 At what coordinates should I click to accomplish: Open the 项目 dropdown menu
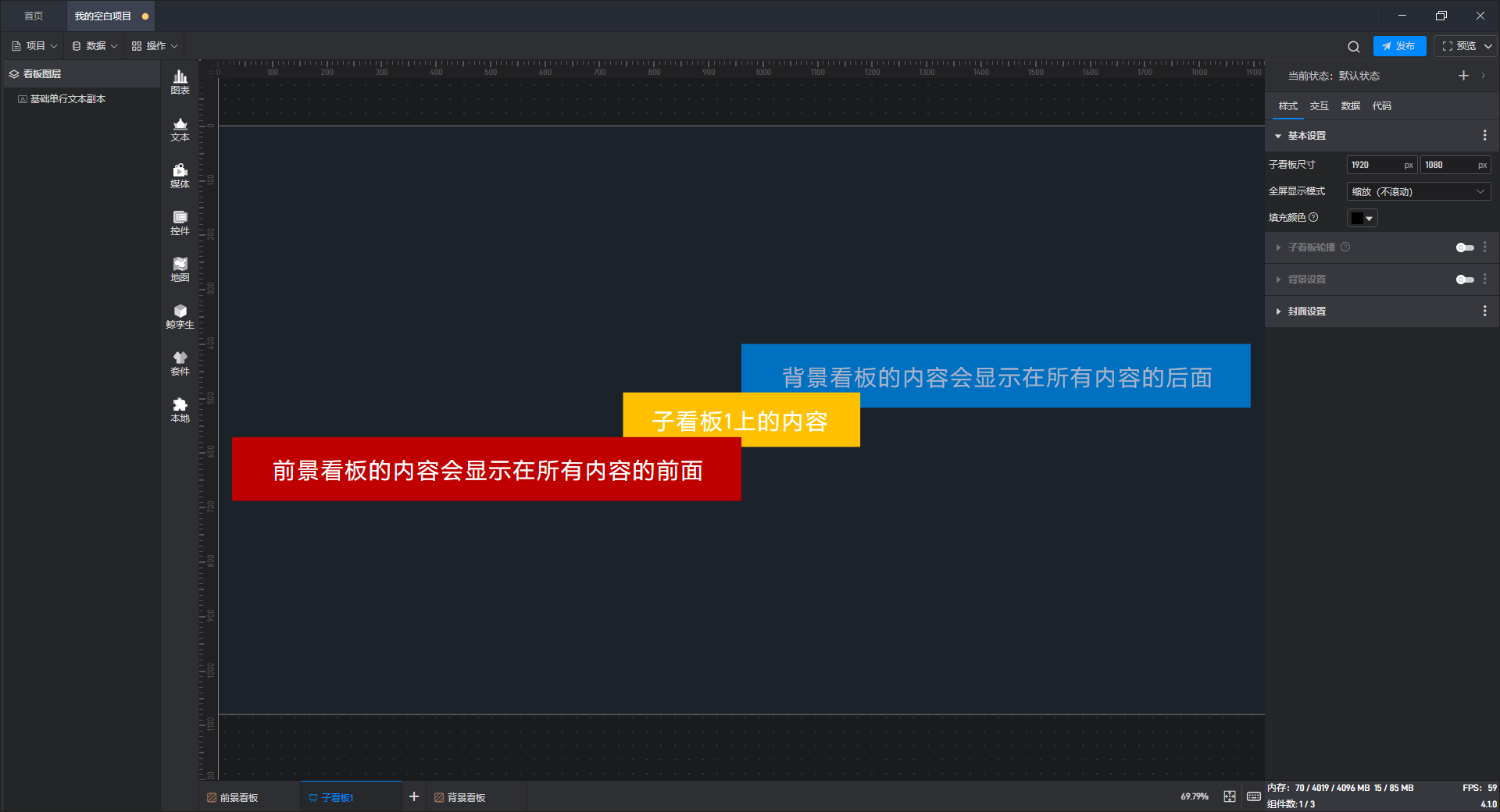[x=35, y=46]
